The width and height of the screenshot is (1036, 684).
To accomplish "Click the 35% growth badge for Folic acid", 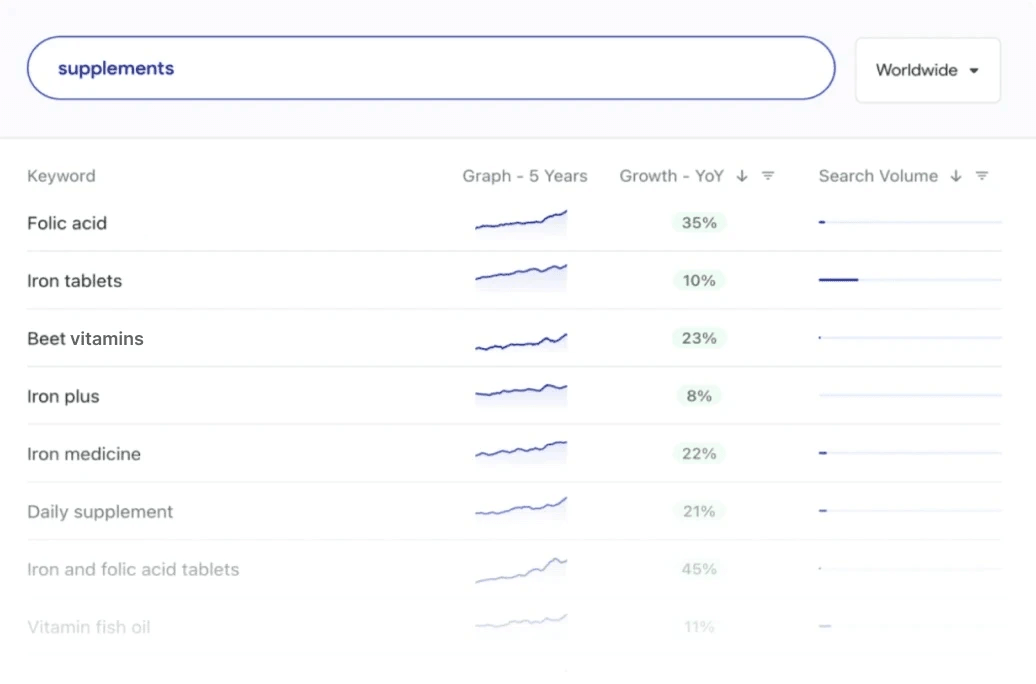I will (x=698, y=223).
